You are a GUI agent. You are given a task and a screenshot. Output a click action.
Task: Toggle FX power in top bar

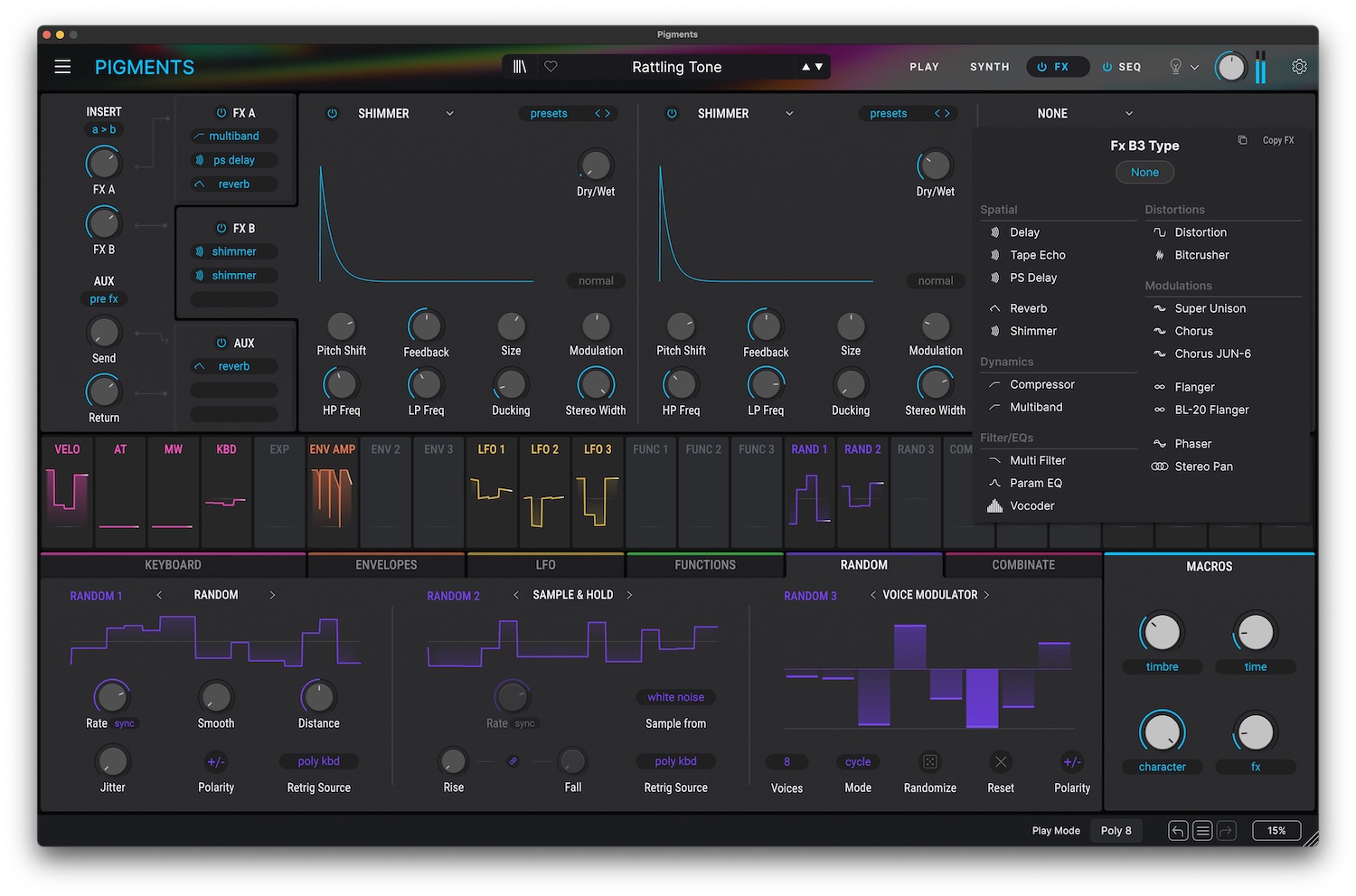[1041, 67]
